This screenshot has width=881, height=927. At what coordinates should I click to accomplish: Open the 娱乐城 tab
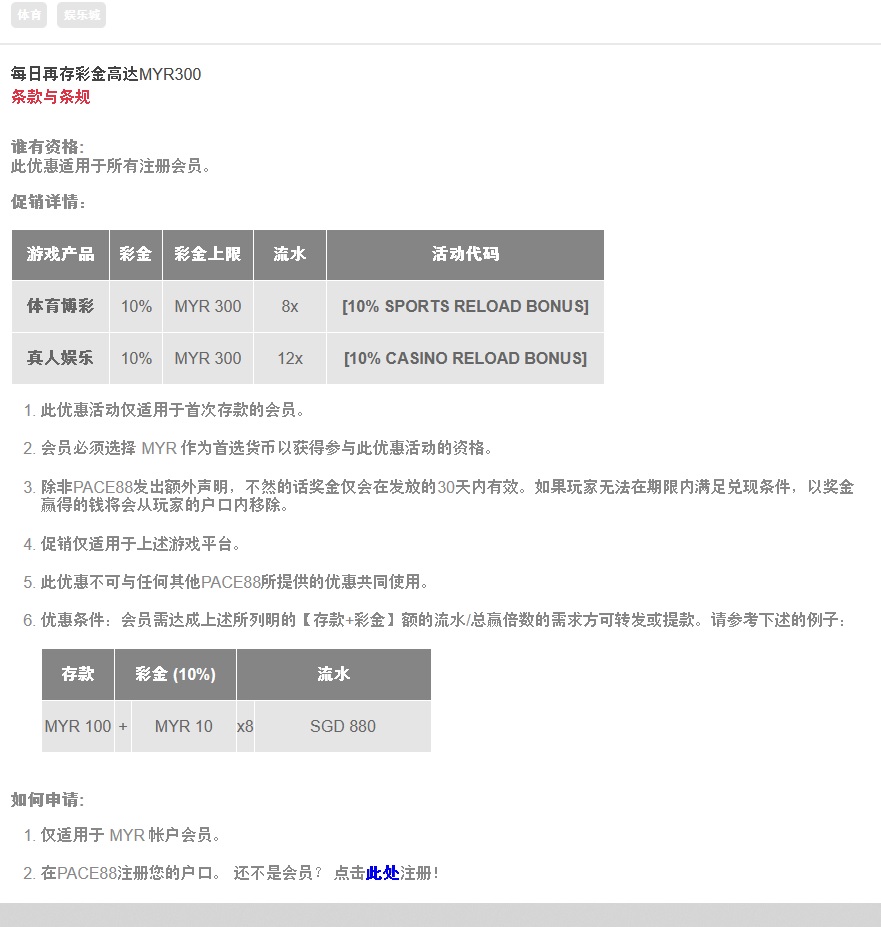click(81, 15)
